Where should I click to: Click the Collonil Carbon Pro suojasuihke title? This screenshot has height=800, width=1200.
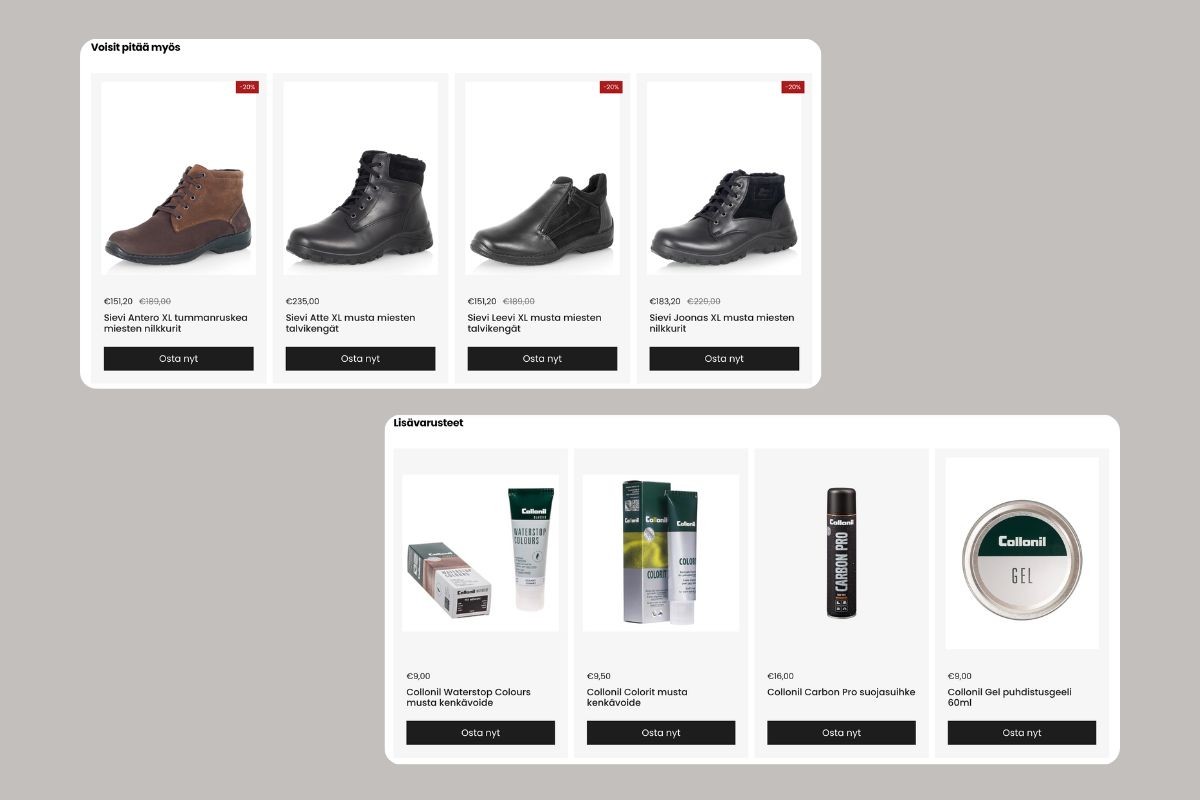pyautogui.click(x=841, y=692)
